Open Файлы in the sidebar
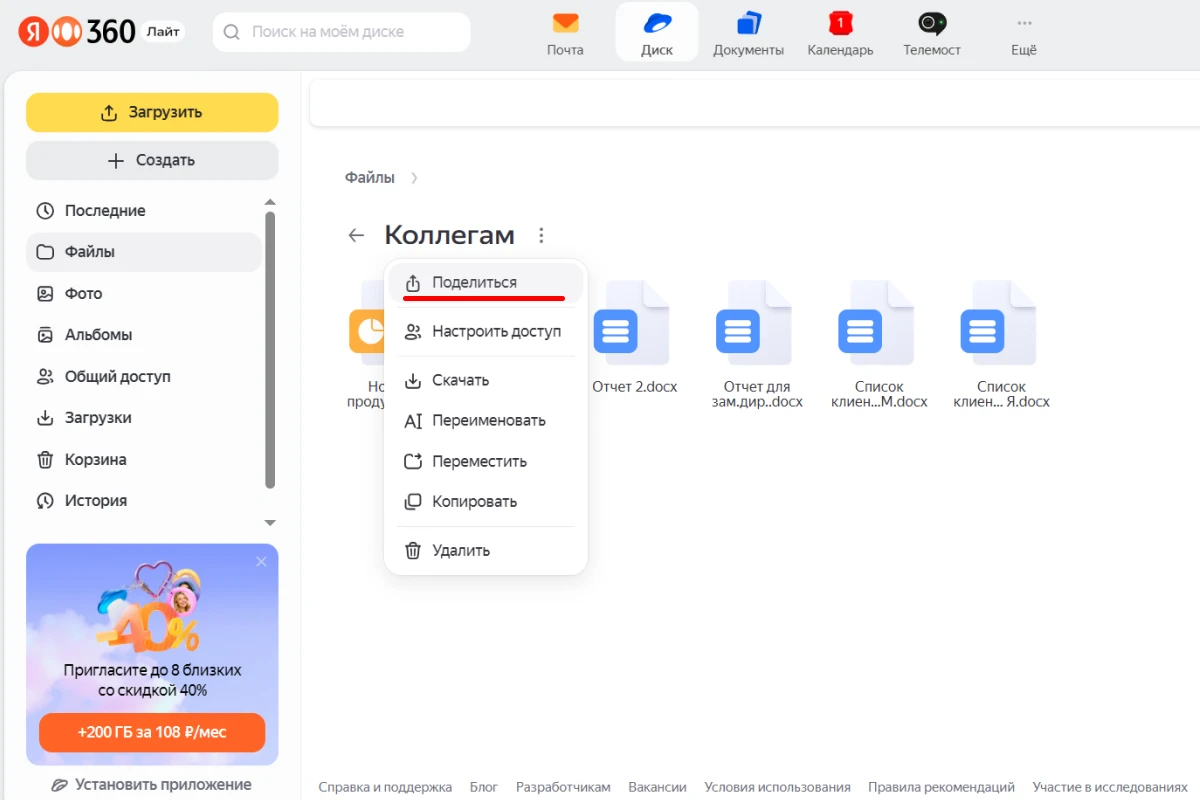This screenshot has width=1200, height=800. pos(144,252)
